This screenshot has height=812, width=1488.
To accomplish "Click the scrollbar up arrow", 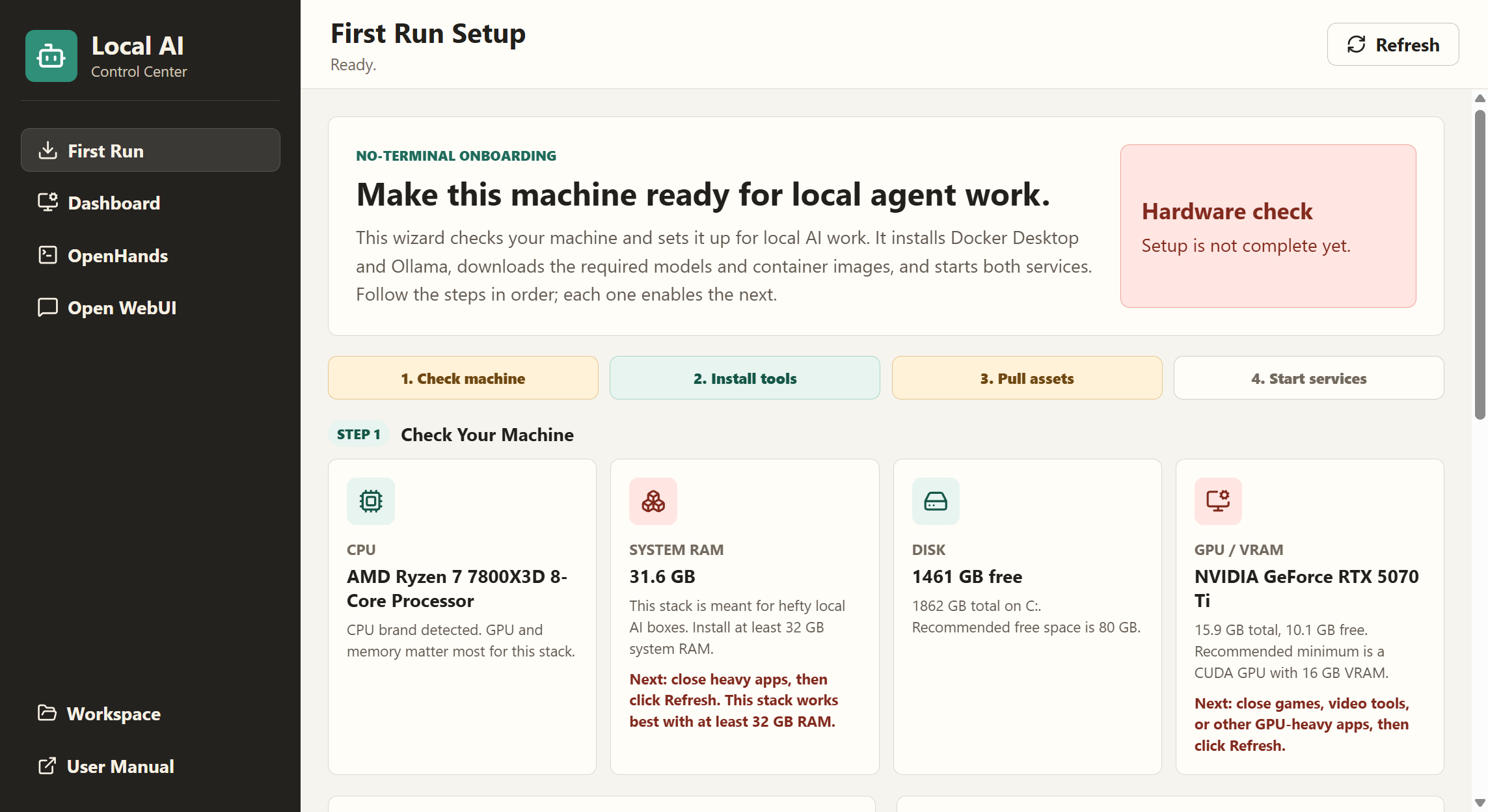I will [x=1480, y=98].
